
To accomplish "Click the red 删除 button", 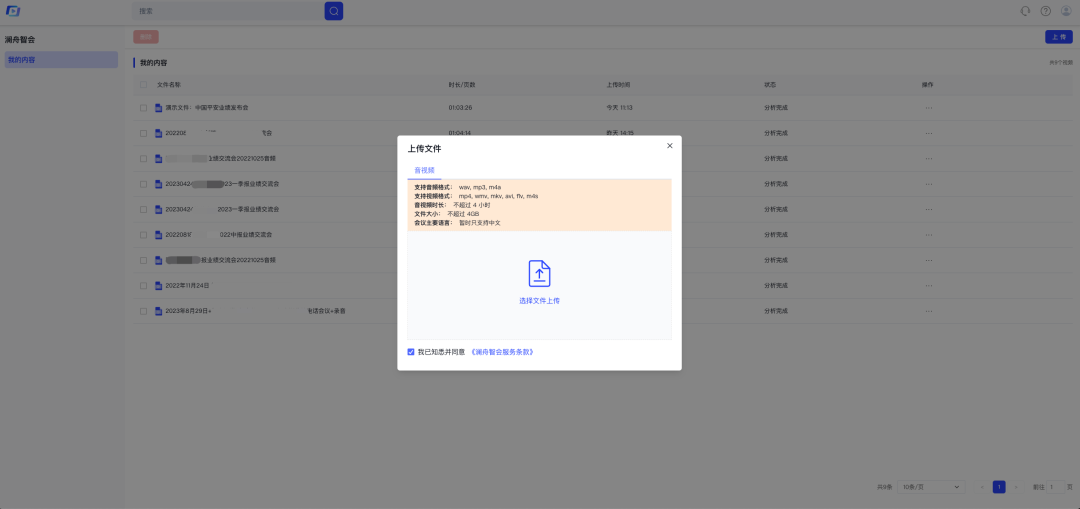I will 146,37.
